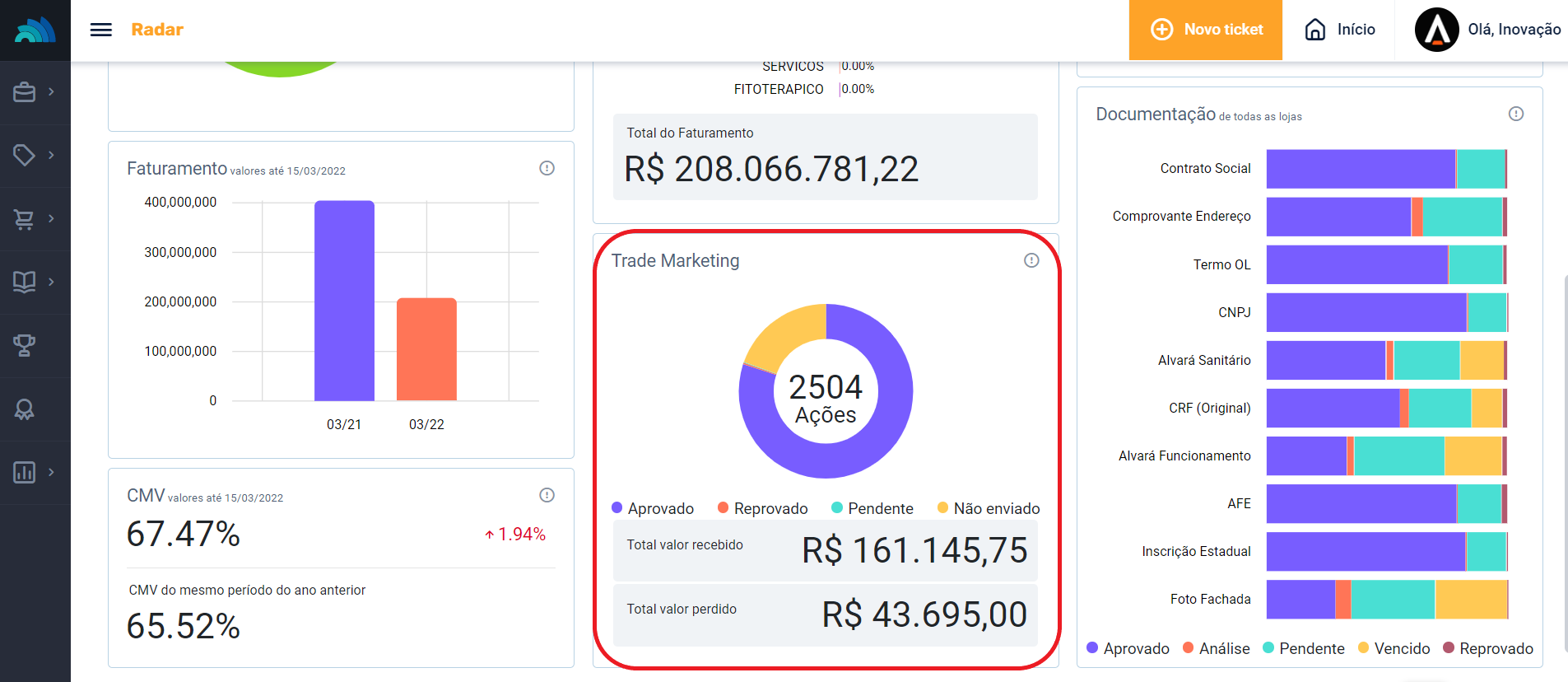
Task: Click the purple 03/21 bar in Faturamento
Action: (x=344, y=301)
